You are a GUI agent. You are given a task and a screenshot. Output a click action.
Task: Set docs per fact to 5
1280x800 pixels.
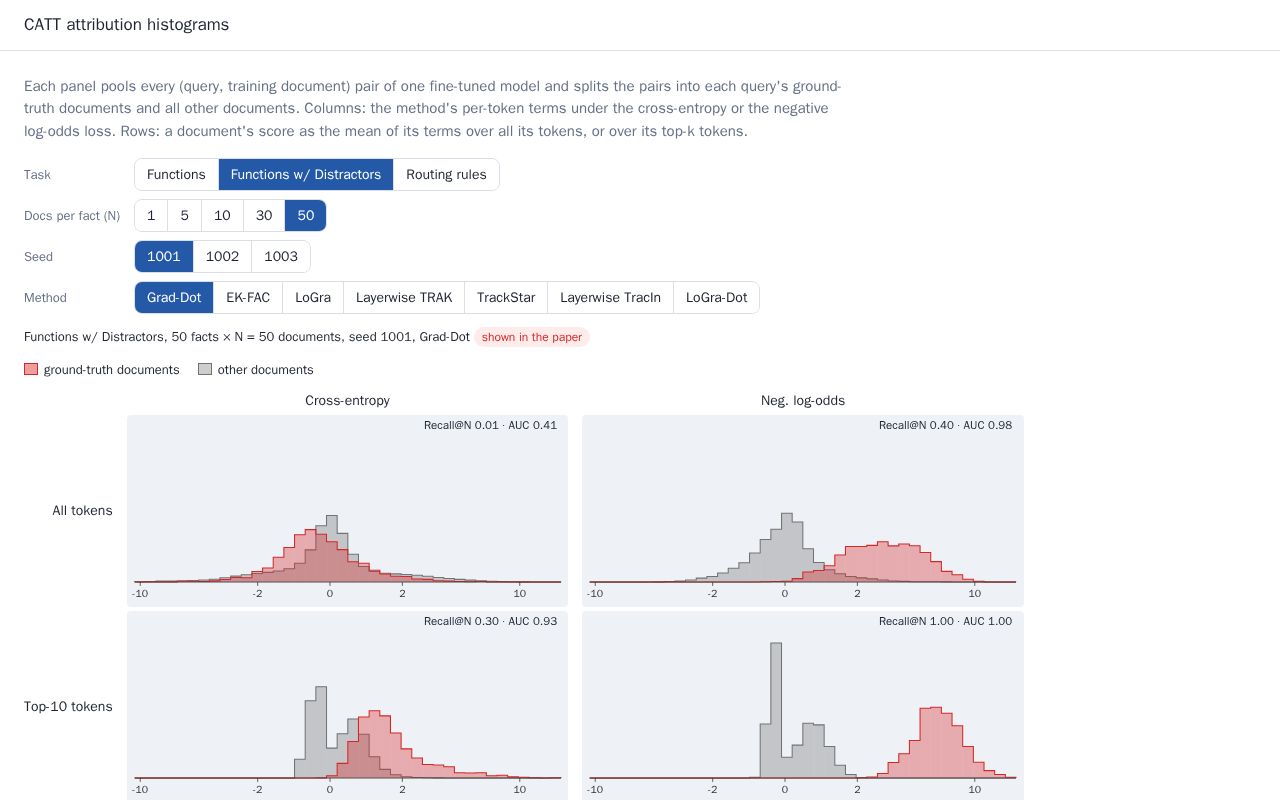point(184,215)
